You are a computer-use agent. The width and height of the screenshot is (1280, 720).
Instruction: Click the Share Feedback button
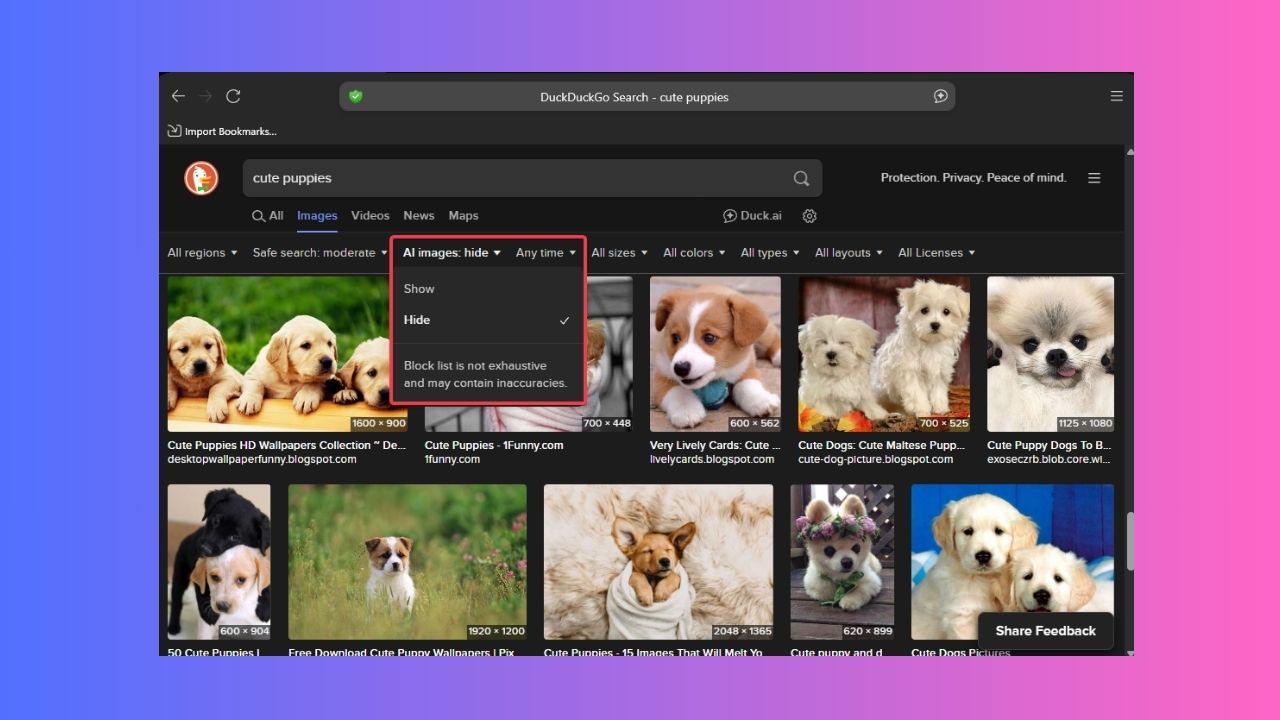pyautogui.click(x=1045, y=630)
